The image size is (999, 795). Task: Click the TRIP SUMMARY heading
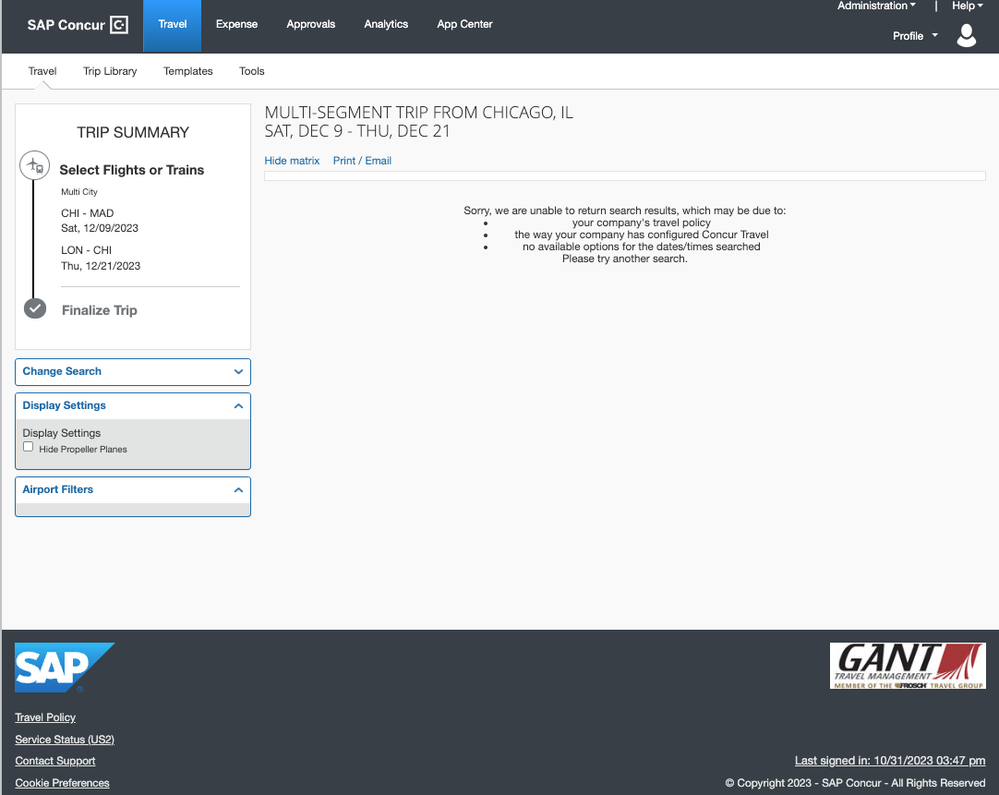pyautogui.click(x=133, y=132)
